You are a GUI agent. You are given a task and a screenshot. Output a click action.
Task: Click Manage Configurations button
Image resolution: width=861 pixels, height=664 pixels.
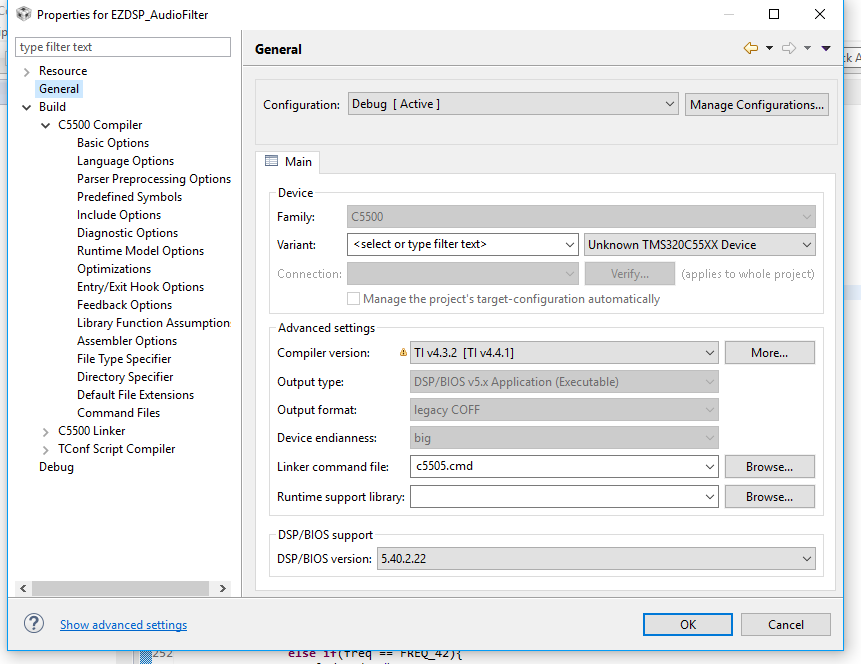(757, 104)
